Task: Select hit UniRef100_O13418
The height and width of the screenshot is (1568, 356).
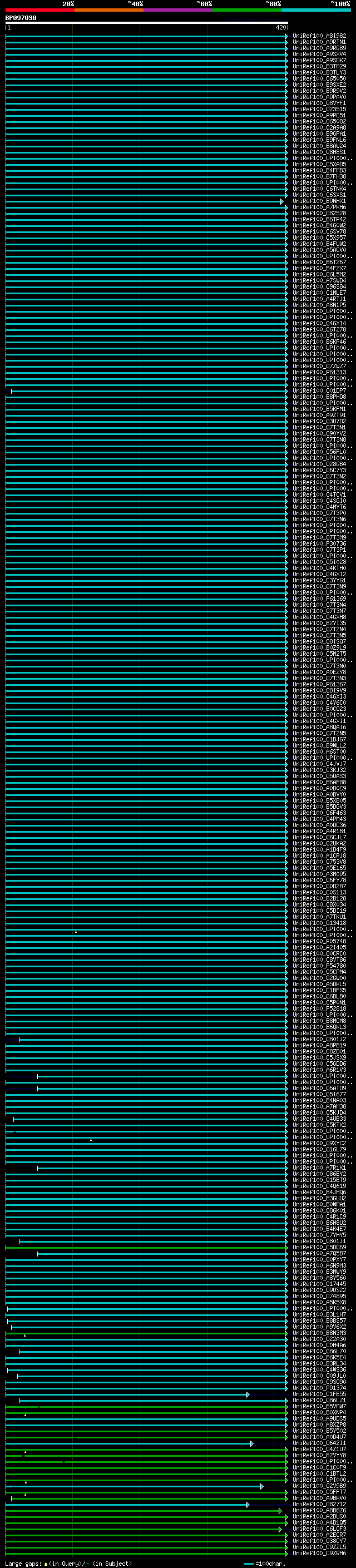Action: (319, 923)
